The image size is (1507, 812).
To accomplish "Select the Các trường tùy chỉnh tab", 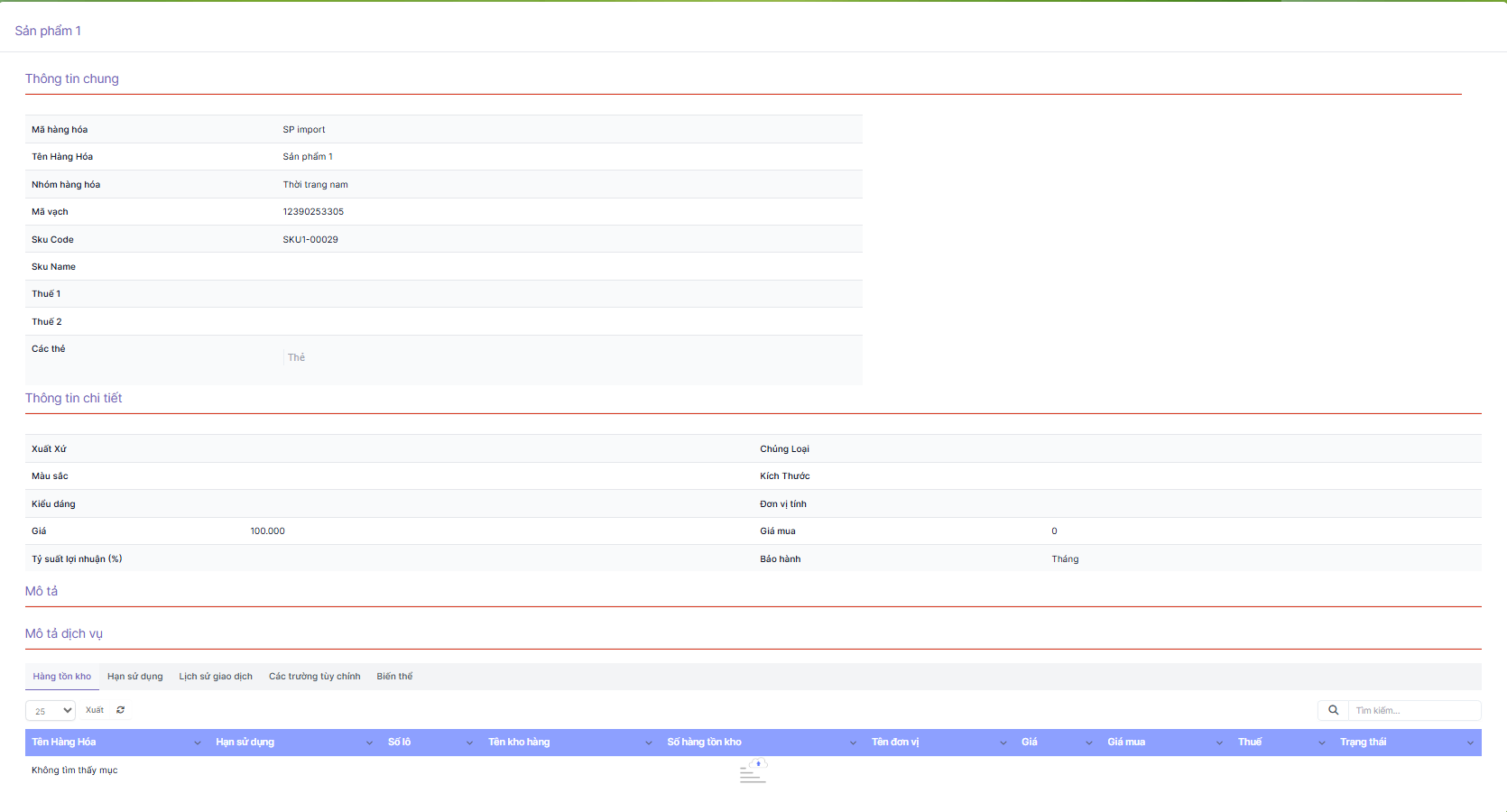I will 314,677.
